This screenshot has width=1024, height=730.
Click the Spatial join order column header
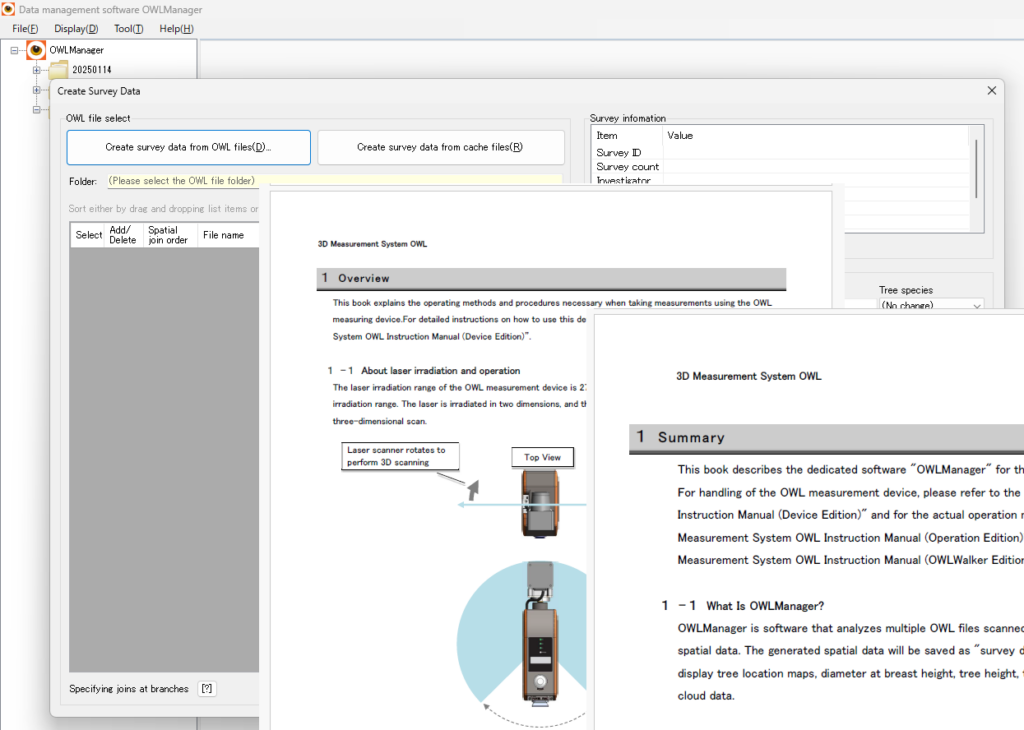tap(169, 235)
